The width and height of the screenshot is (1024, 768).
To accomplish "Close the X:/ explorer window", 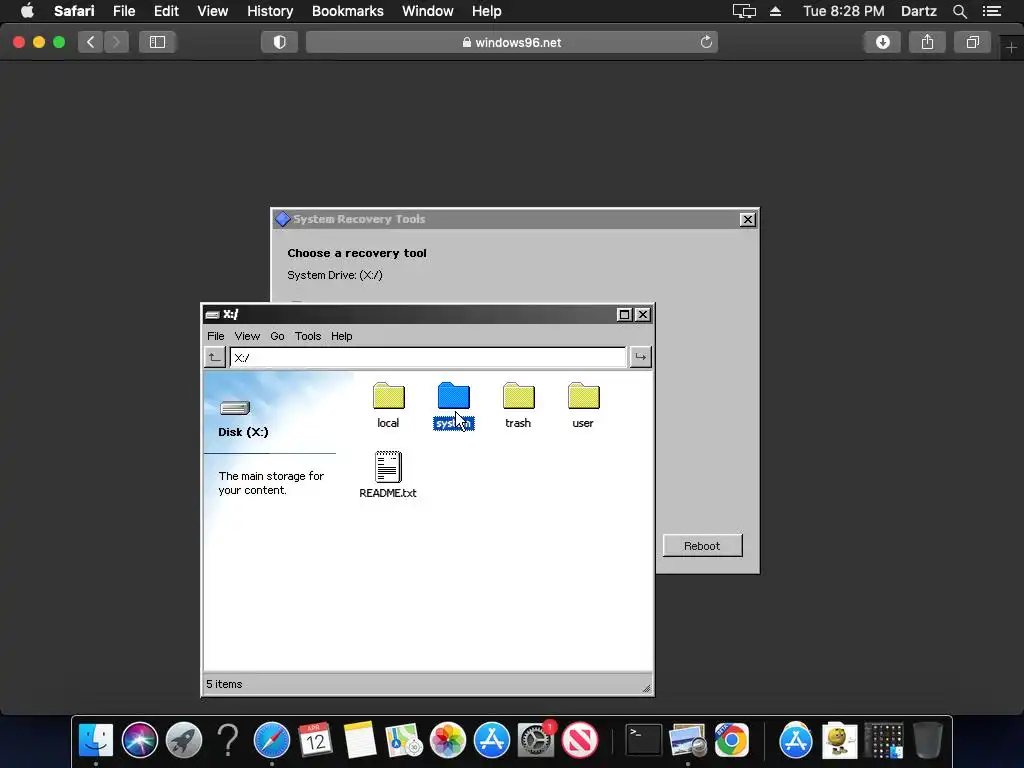I will pyautogui.click(x=643, y=314).
